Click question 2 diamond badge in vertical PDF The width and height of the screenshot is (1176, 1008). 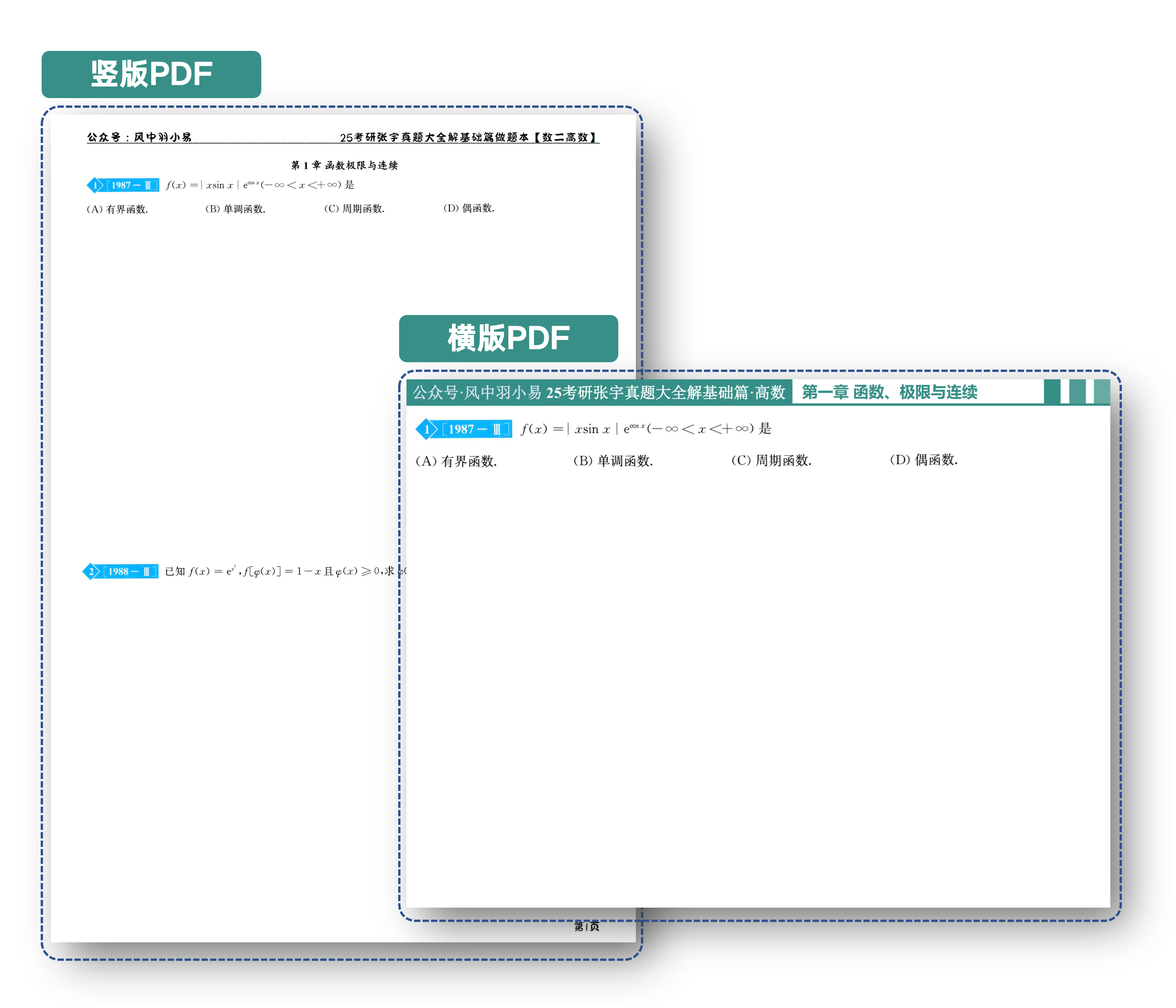pyautogui.click(x=91, y=571)
